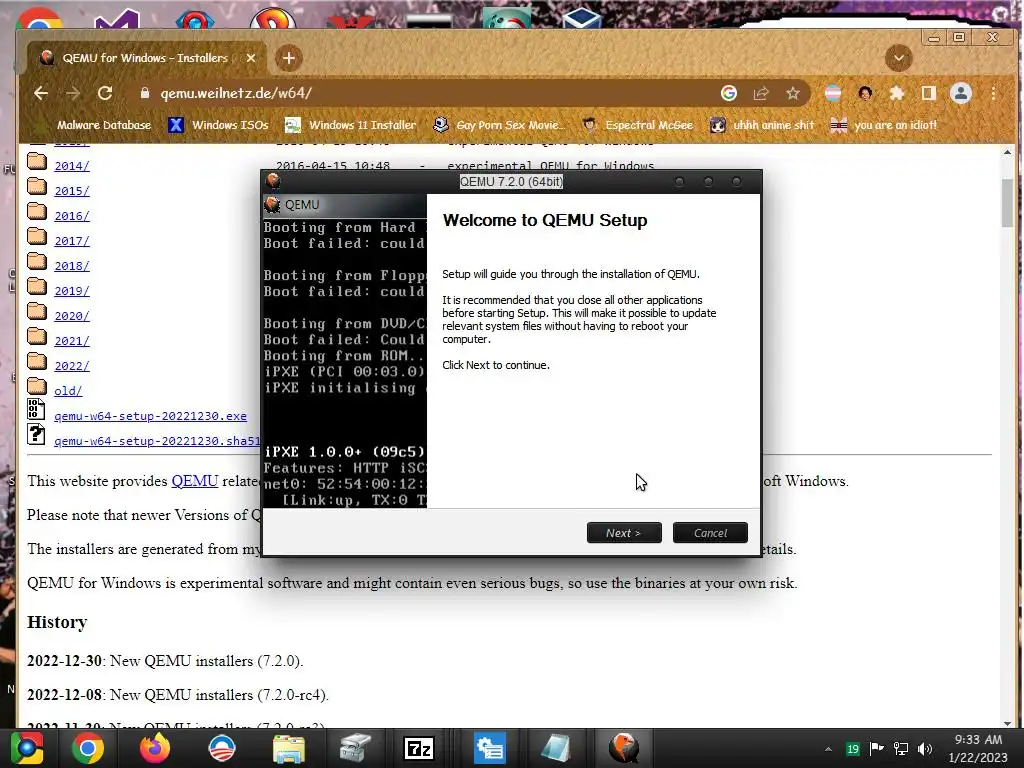Open File Explorer from the taskbar
The height and width of the screenshot is (768, 1024).
coord(289,748)
